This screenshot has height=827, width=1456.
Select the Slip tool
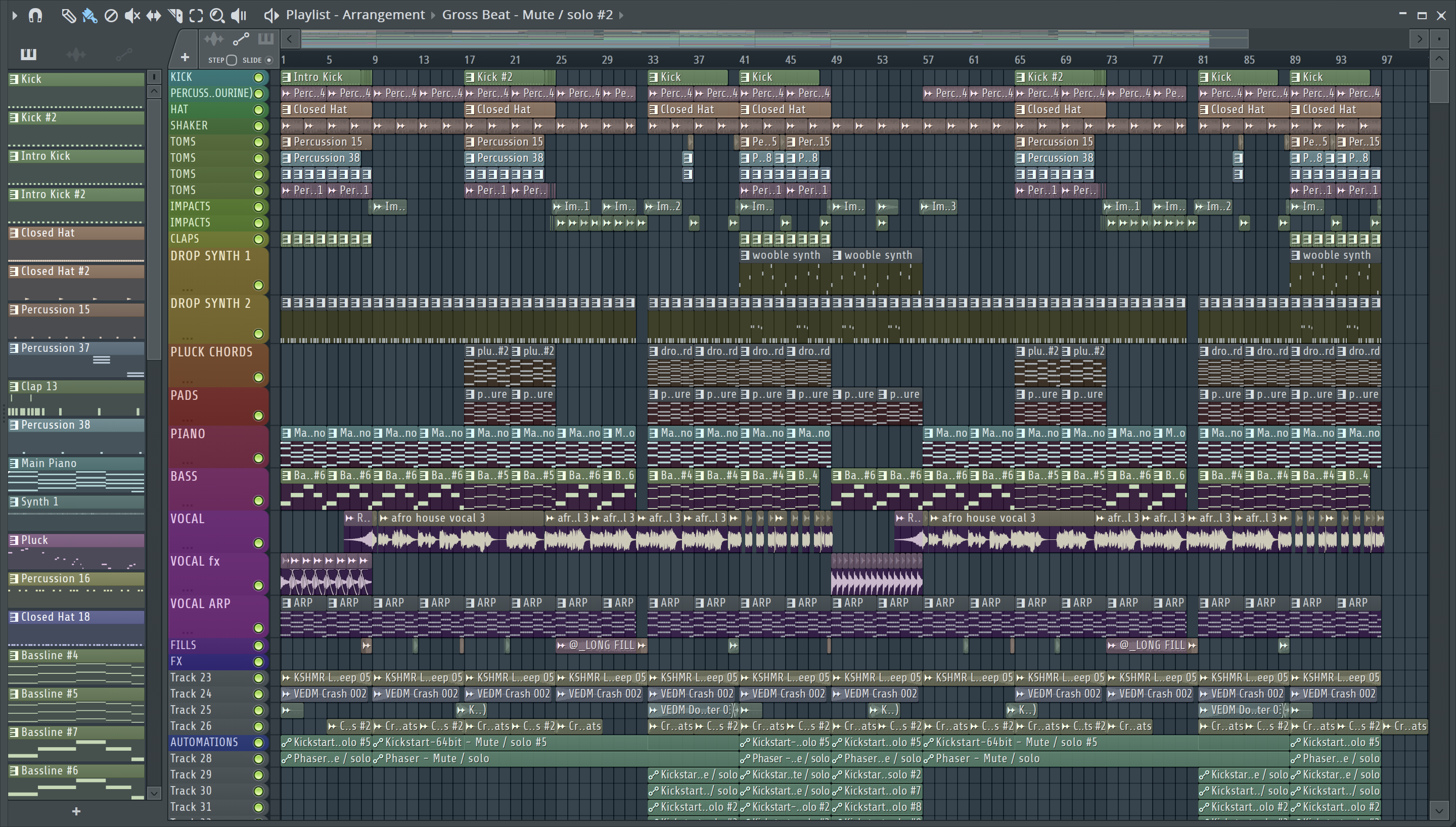tap(153, 15)
